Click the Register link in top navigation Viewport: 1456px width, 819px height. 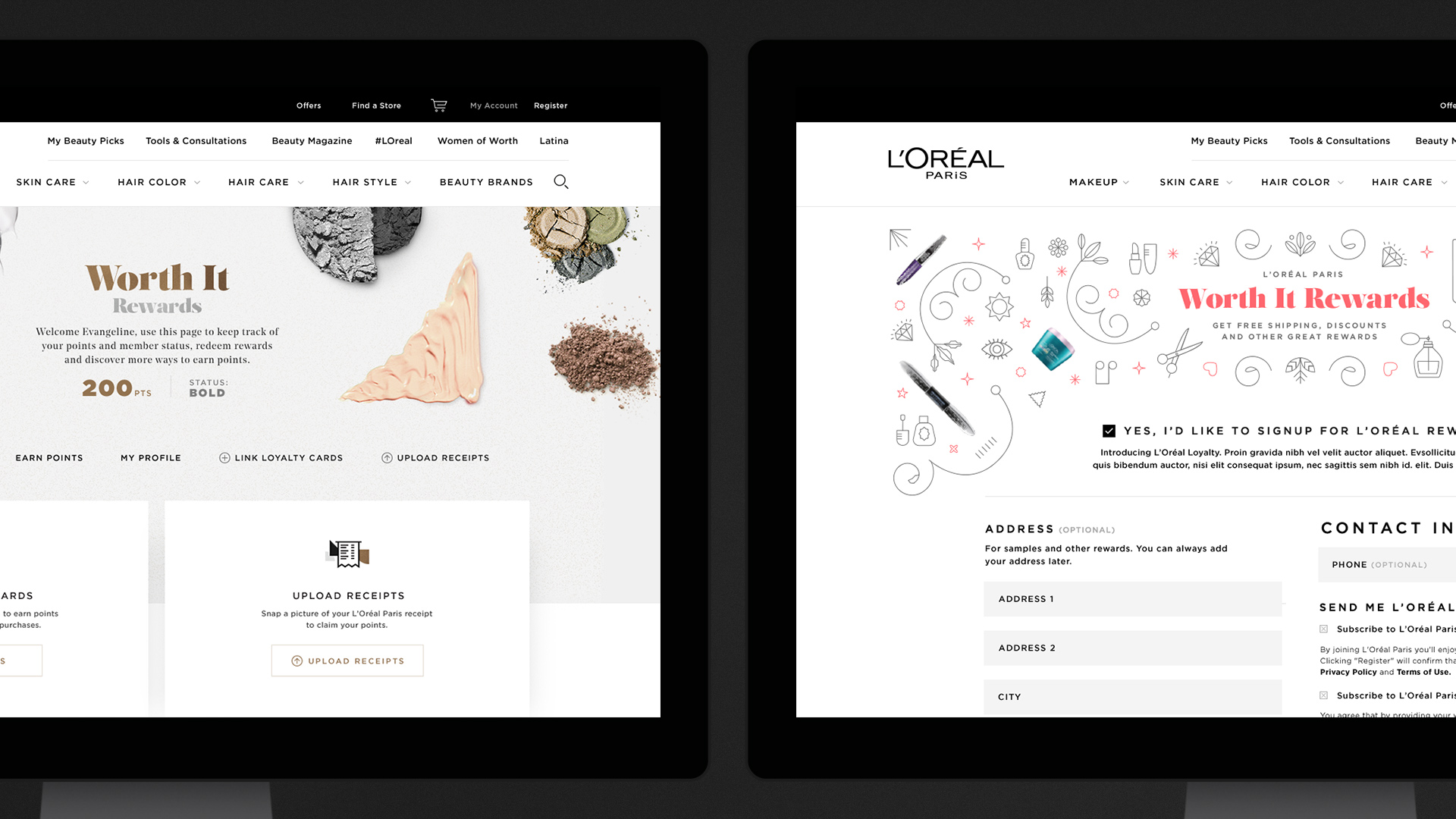click(550, 105)
